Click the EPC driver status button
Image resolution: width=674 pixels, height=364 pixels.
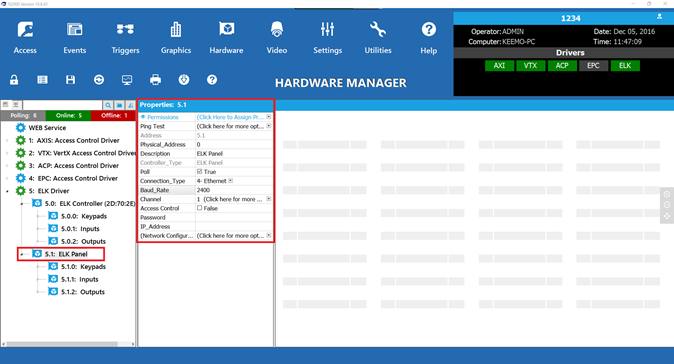[593, 65]
